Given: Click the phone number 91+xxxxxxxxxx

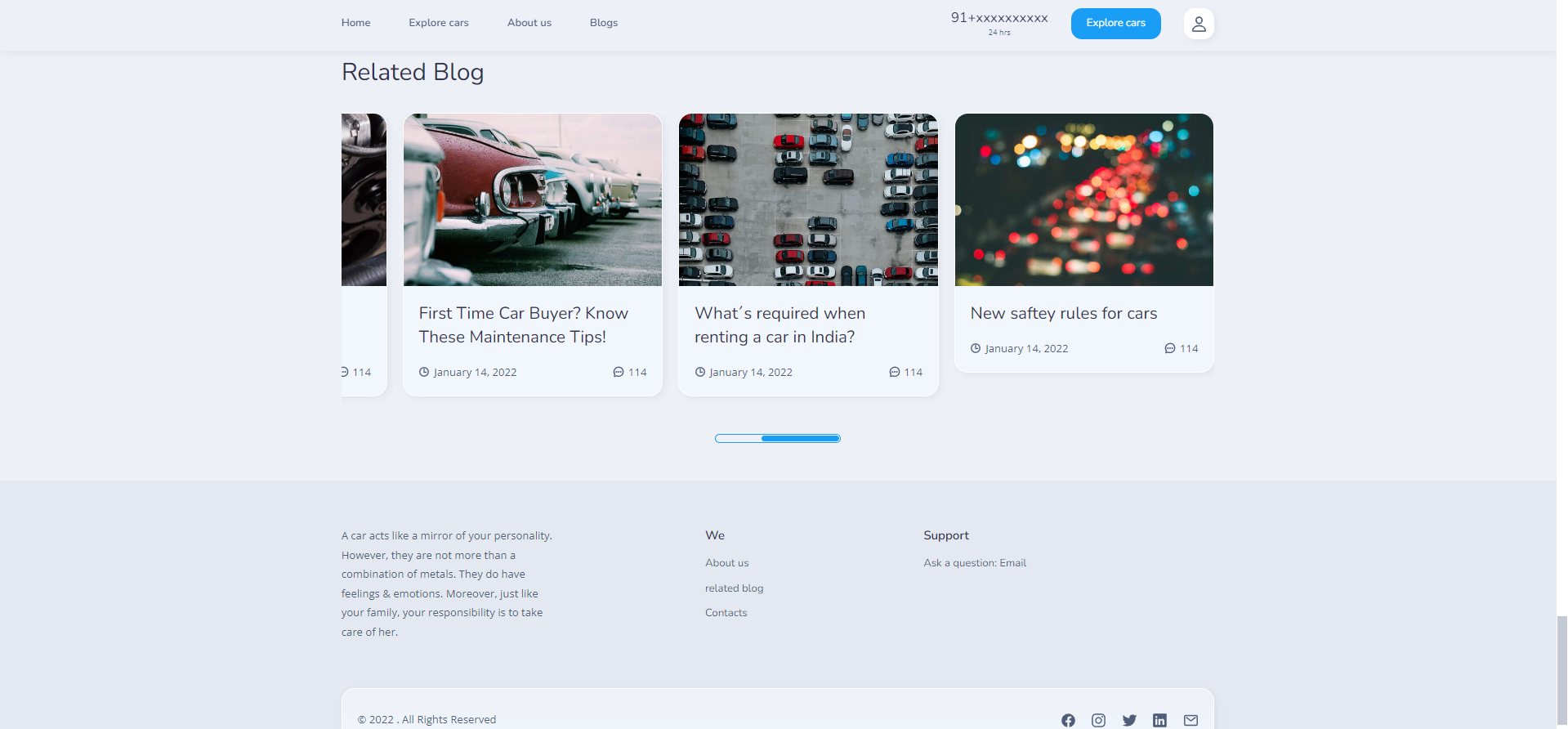Looking at the screenshot, I should point(998,18).
